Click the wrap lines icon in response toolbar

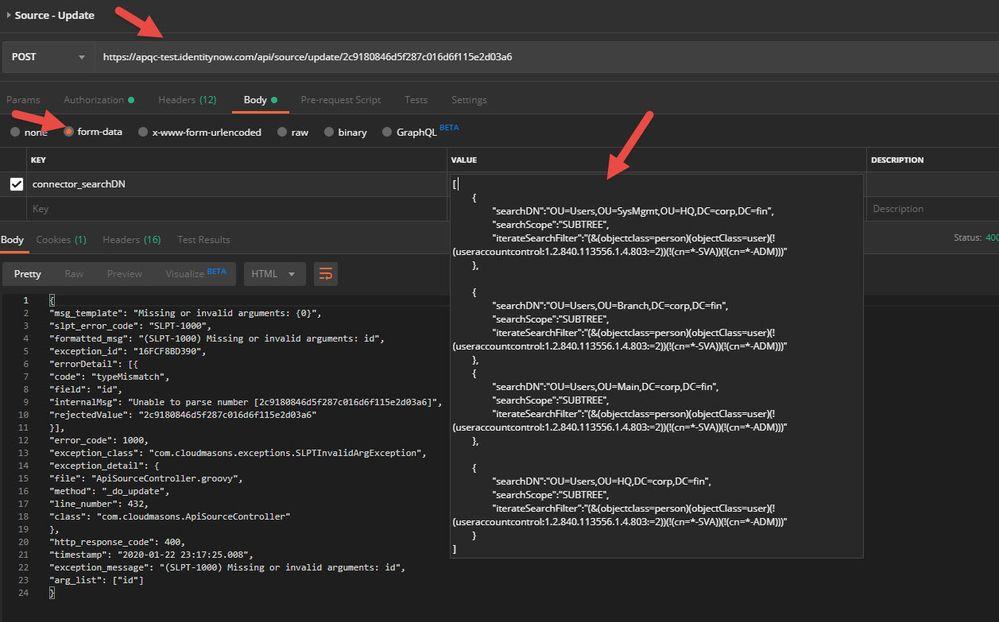[325, 274]
